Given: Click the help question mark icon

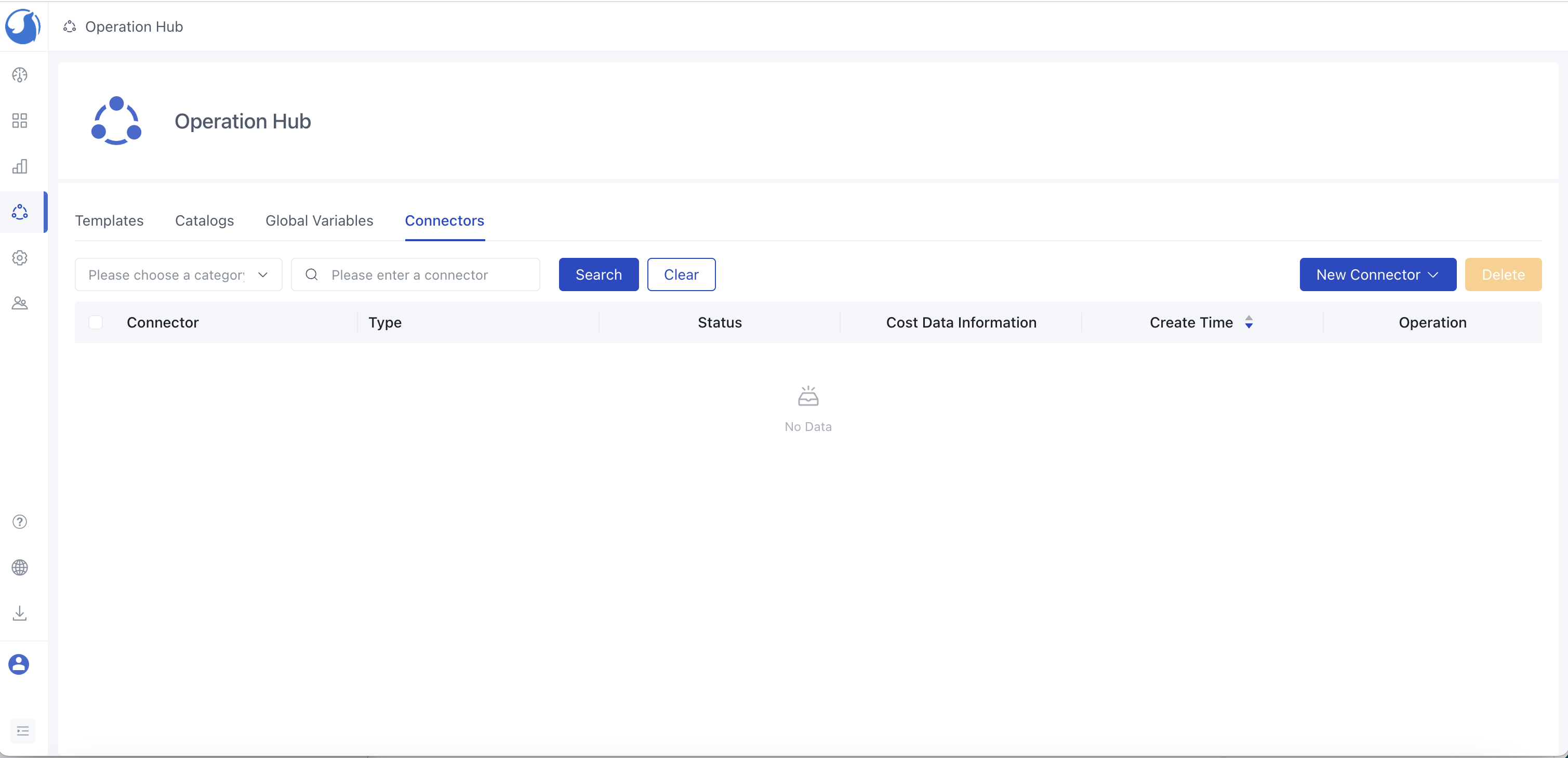Looking at the screenshot, I should coord(19,522).
